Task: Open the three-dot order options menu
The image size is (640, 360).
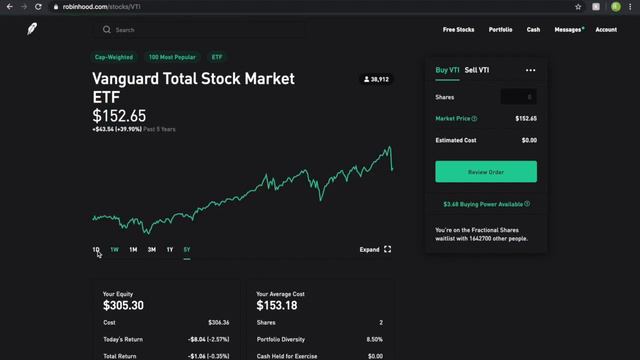Action: [530, 70]
